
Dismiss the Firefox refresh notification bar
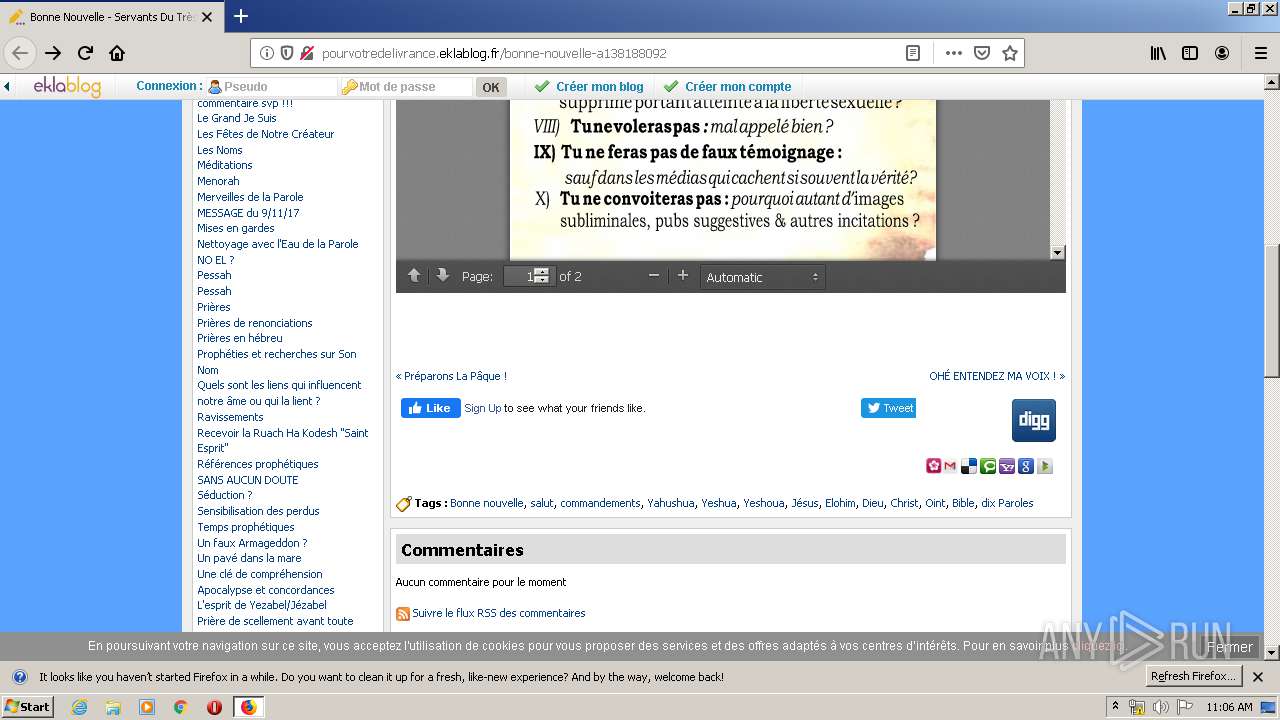[1258, 677]
